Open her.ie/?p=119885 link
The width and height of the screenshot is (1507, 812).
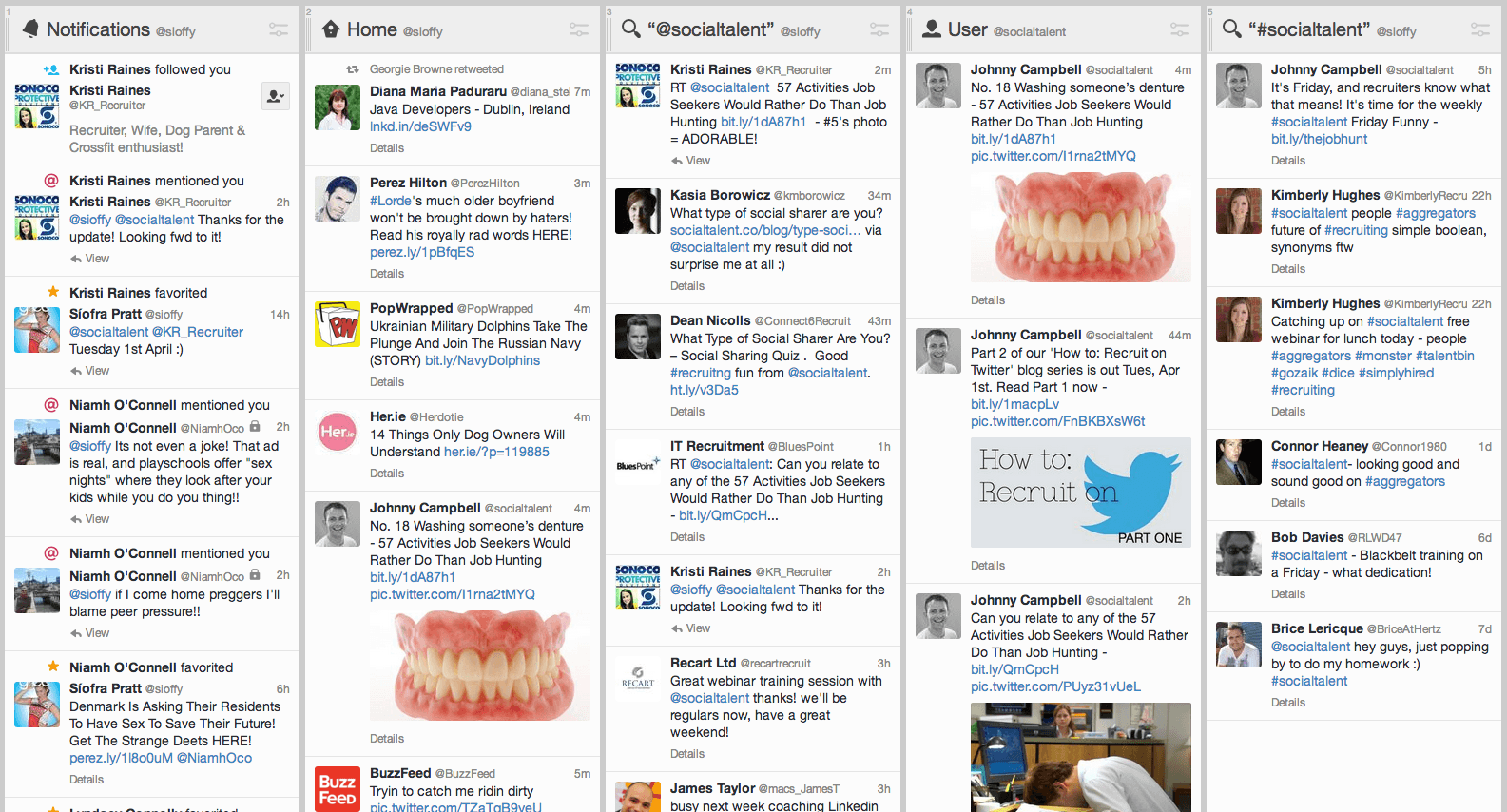[x=496, y=452]
